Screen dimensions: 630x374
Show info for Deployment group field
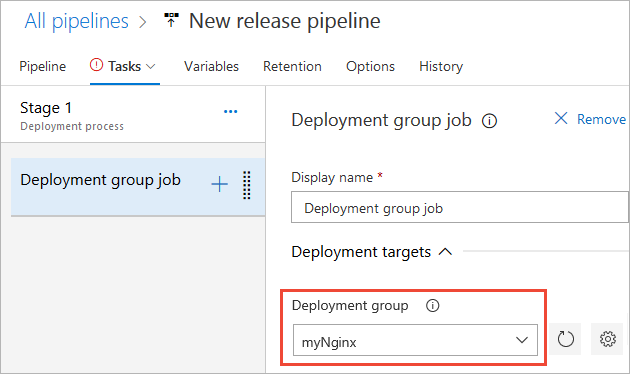(x=433, y=306)
